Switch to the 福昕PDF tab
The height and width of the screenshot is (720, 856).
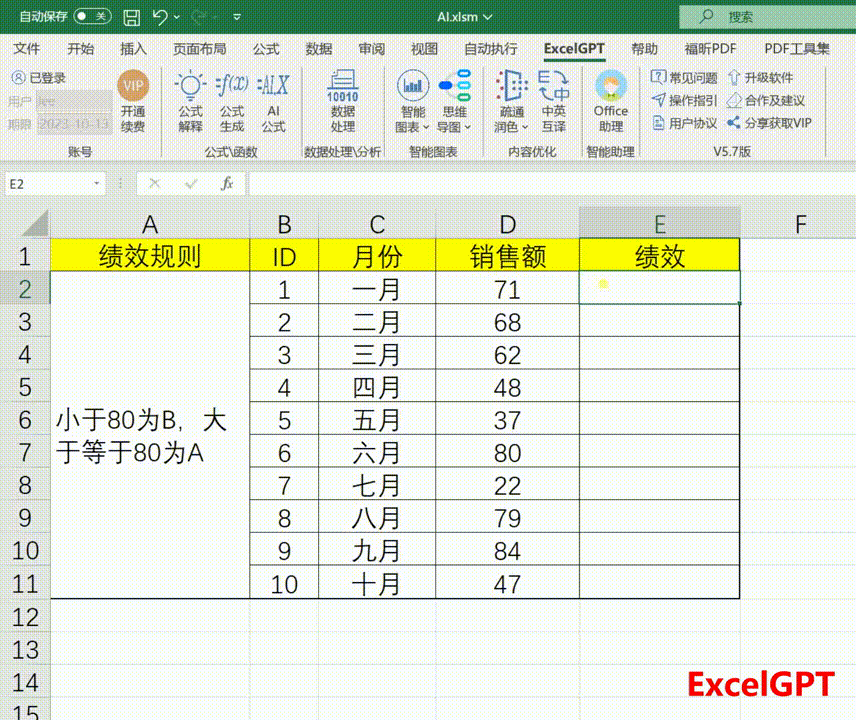pyautogui.click(x=710, y=49)
